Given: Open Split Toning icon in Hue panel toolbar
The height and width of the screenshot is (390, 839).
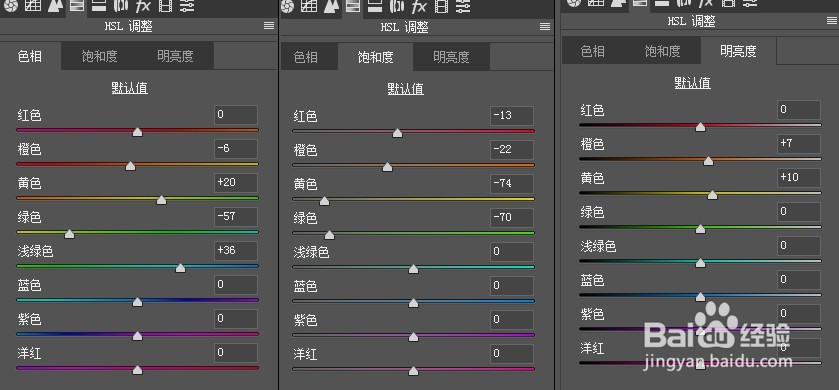Looking at the screenshot, I should (98, 6).
